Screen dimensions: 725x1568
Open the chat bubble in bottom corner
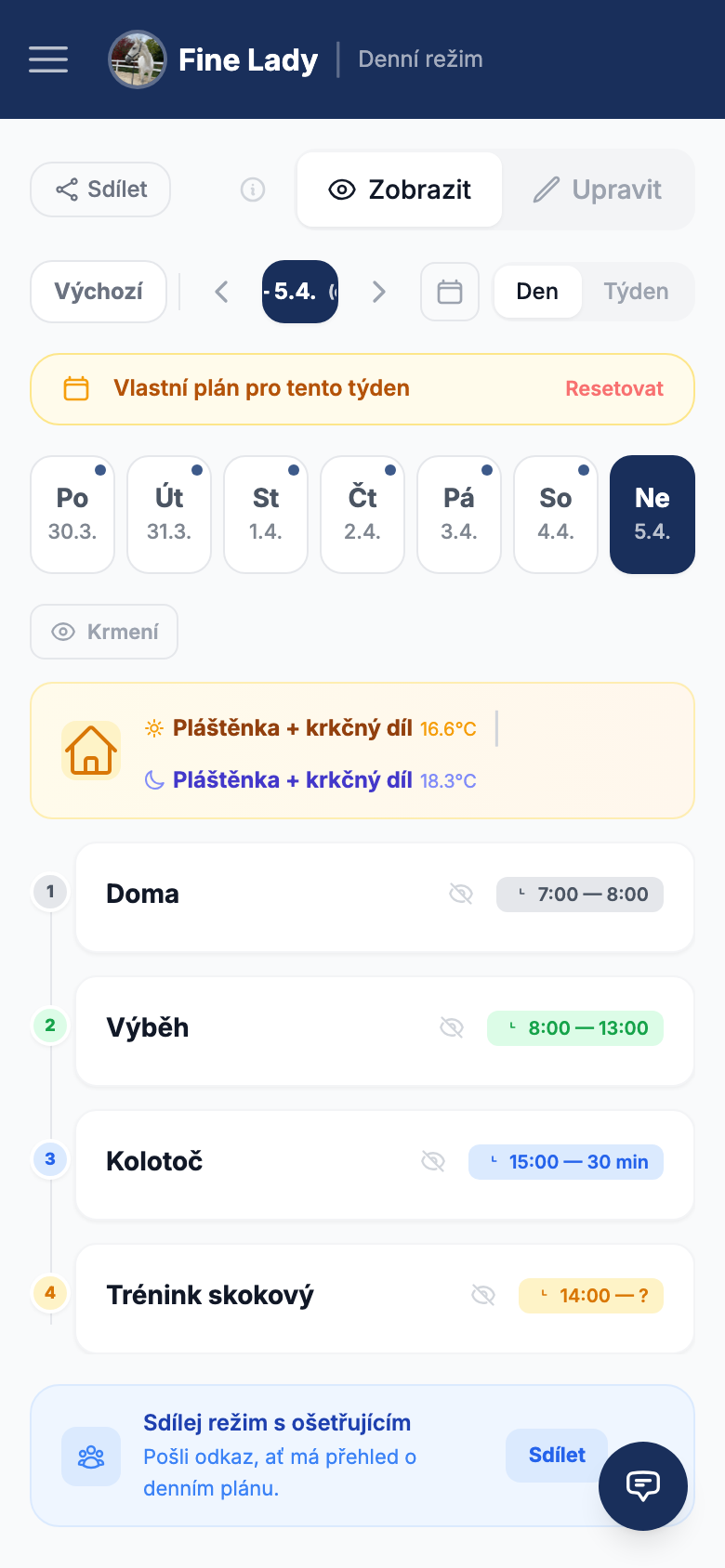tap(643, 1486)
